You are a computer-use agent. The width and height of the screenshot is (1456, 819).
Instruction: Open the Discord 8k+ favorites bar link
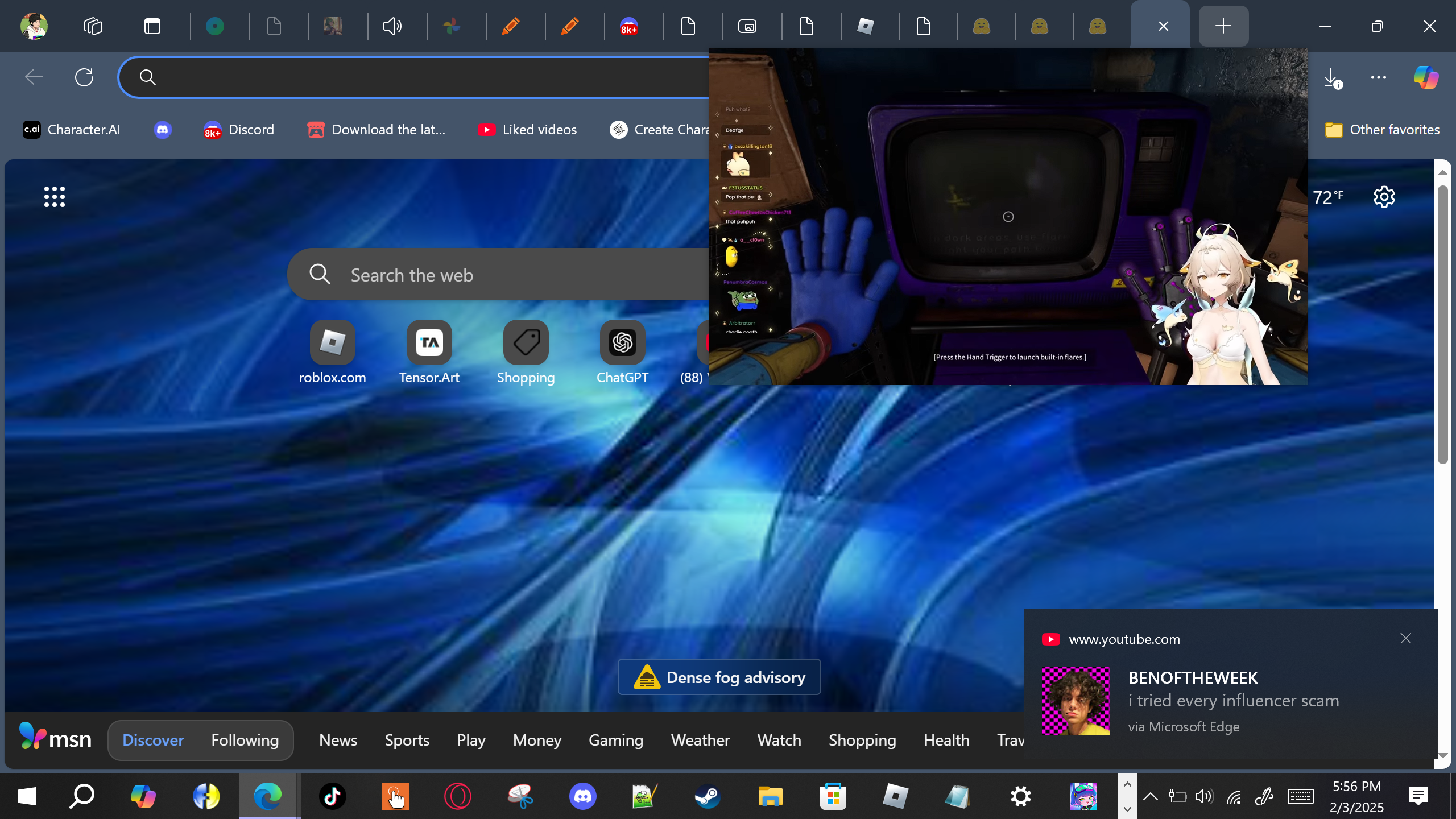point(239,130)
